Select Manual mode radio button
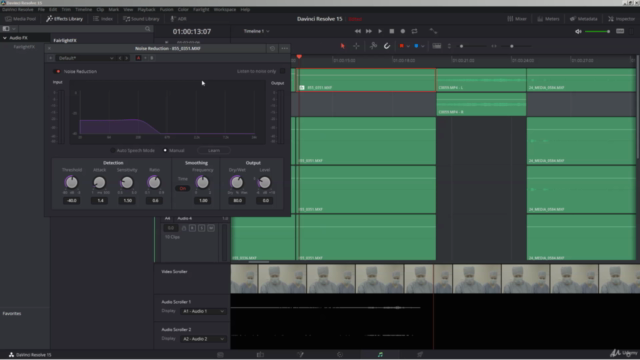This screenshot has height=360, width=640. (165, 150)
